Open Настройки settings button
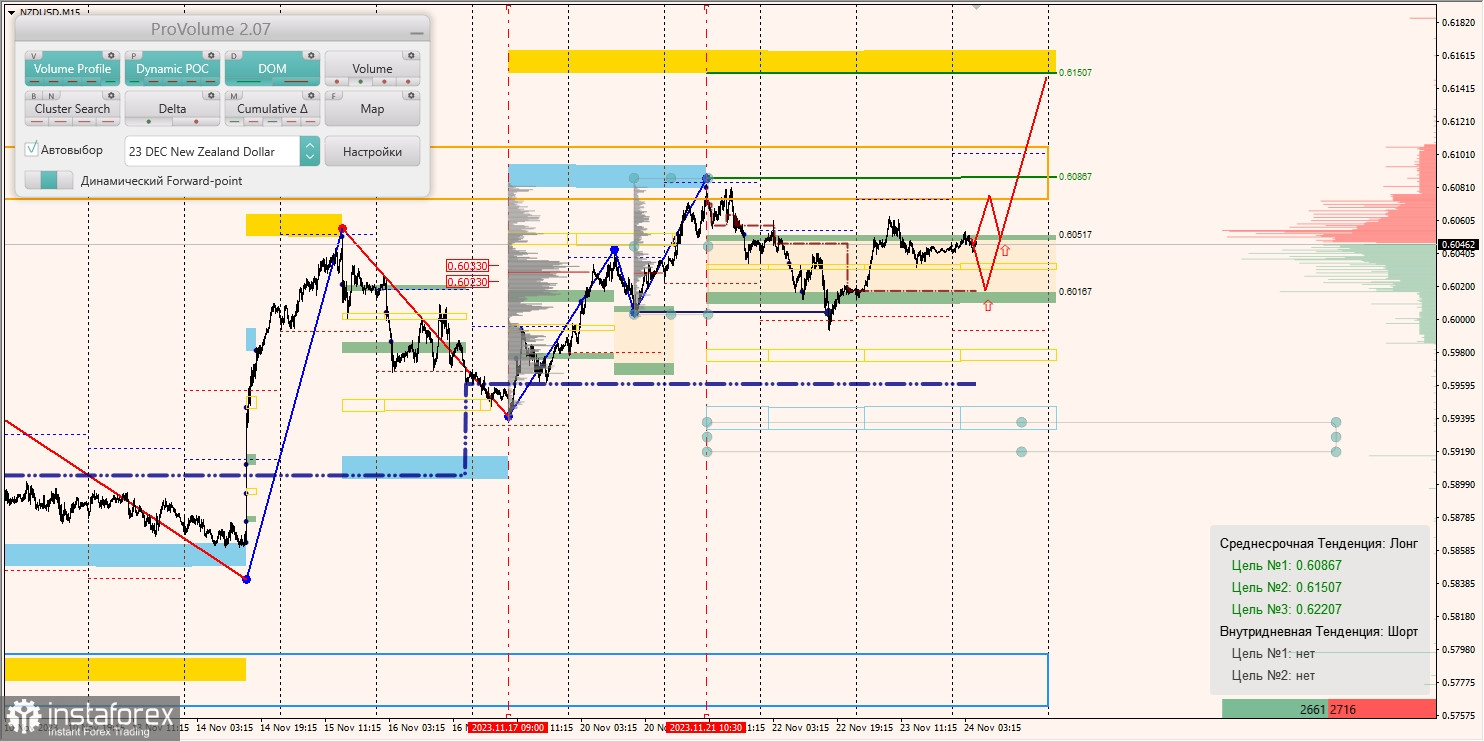This screenshot has height=741, width=1484. click(372, 152)
